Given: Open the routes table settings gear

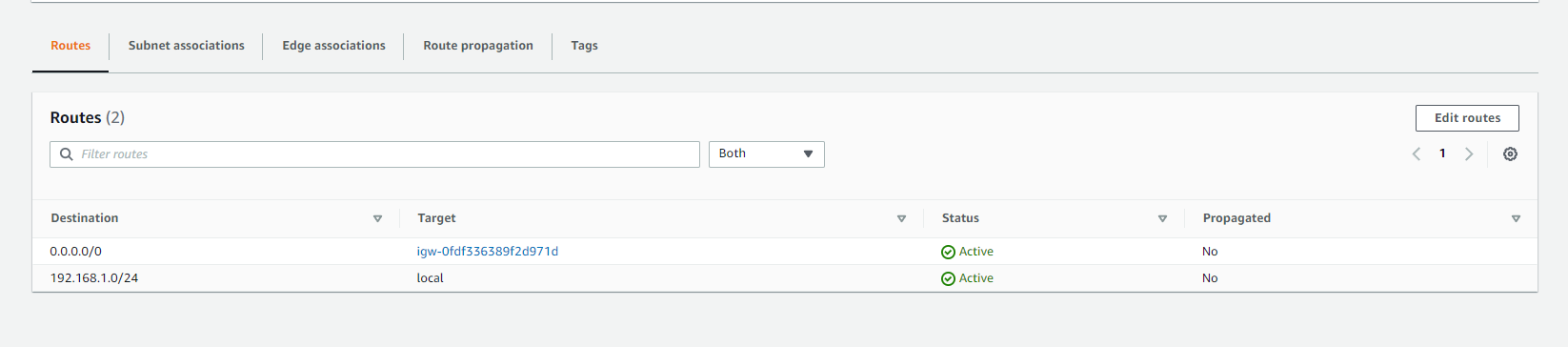Looking at the screenshot, I should 1510,154.
